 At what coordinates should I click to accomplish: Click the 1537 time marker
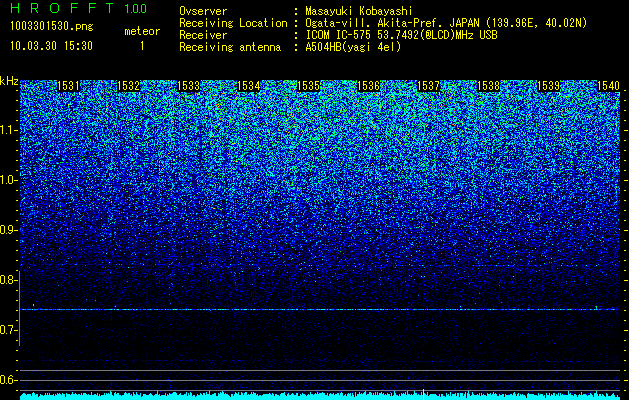(428, 86)
